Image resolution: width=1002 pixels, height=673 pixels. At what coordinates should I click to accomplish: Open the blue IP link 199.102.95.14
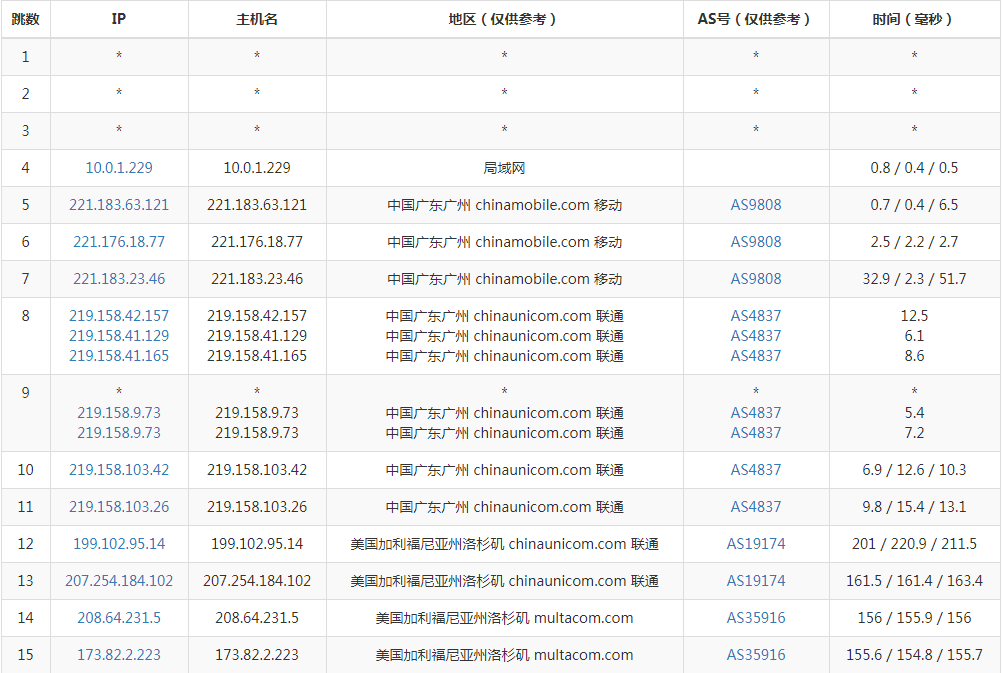pos(119,544)
